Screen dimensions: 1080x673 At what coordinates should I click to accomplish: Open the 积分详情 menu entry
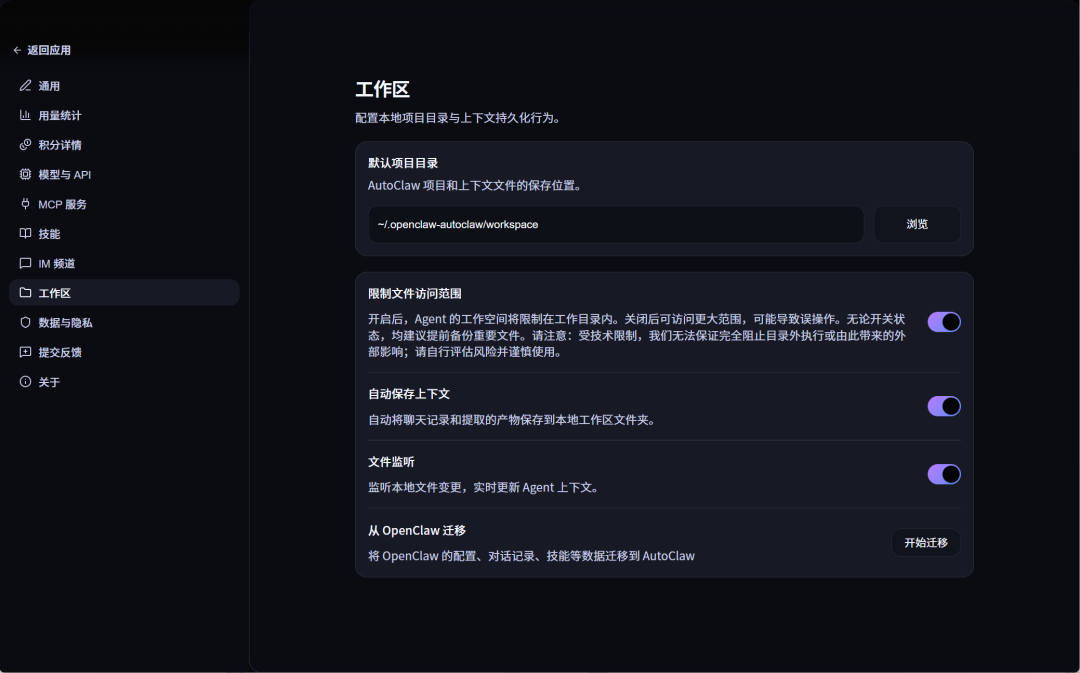tap(124, 145)
